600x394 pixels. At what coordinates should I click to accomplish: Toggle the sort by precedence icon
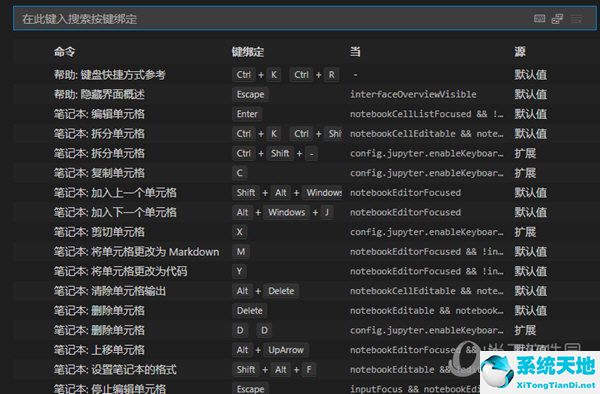click(x=557, y=18)
